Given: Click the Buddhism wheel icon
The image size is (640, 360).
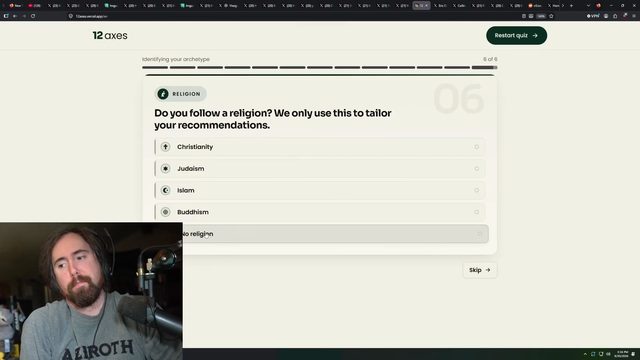Looking at the screenshot, I should click(x=165, y=212).
